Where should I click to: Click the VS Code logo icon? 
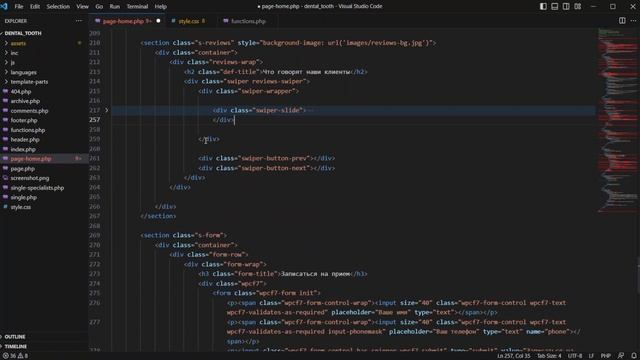click(4, 7)
